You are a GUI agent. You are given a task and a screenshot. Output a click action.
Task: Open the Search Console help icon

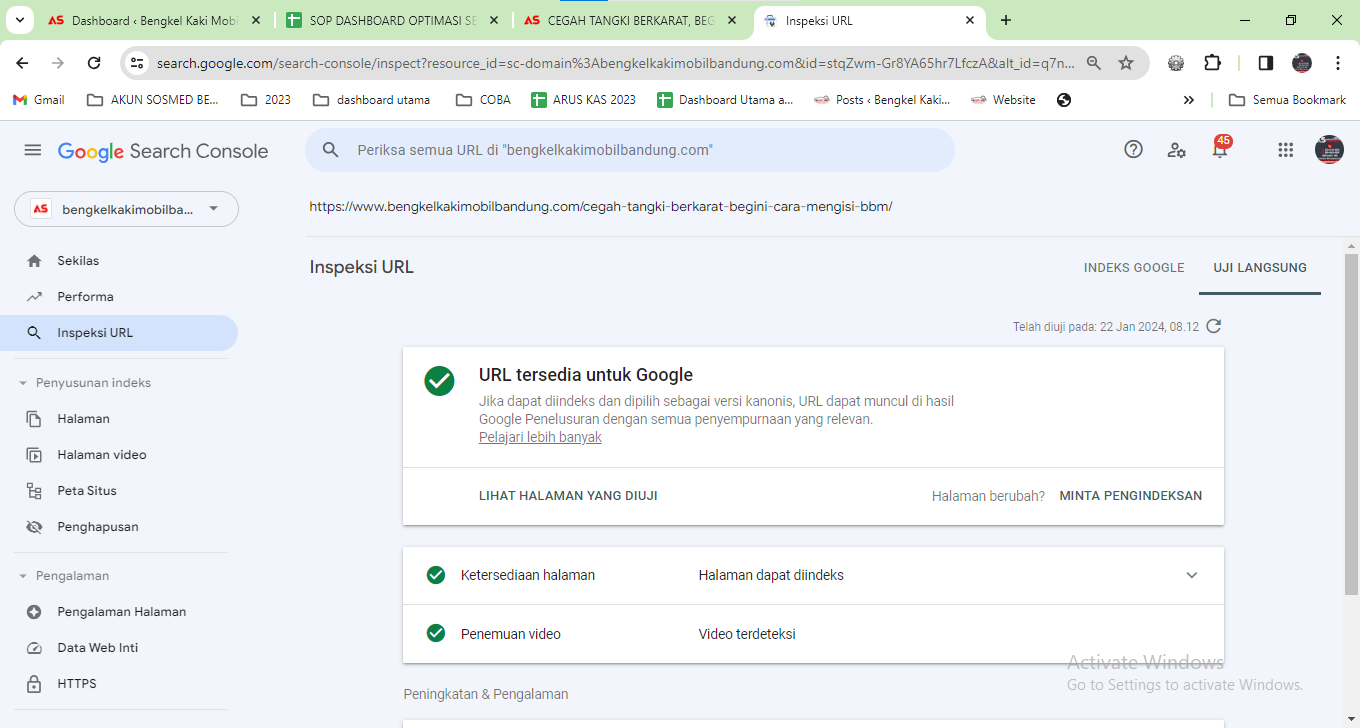(1133, 149)
